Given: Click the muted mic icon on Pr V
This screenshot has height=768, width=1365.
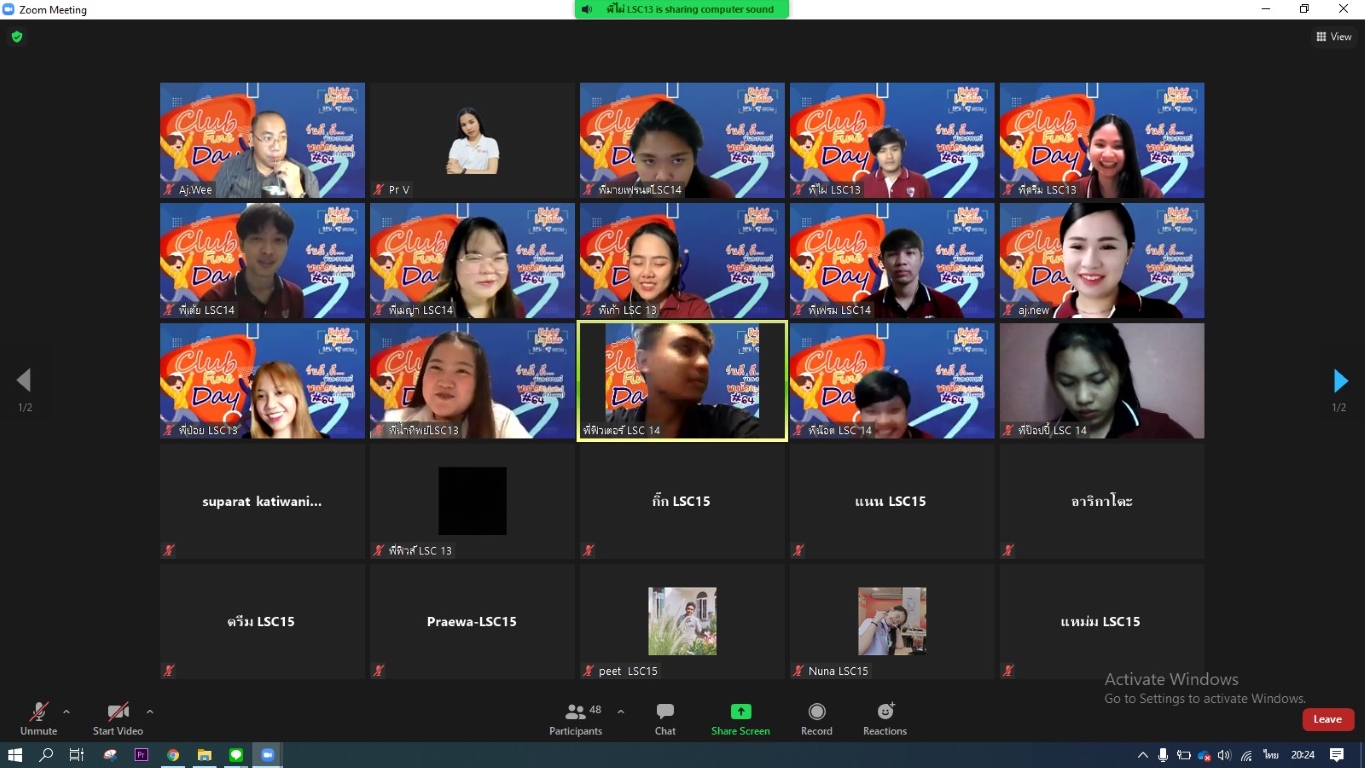Looking at the screenshot, I should [379, 189].
